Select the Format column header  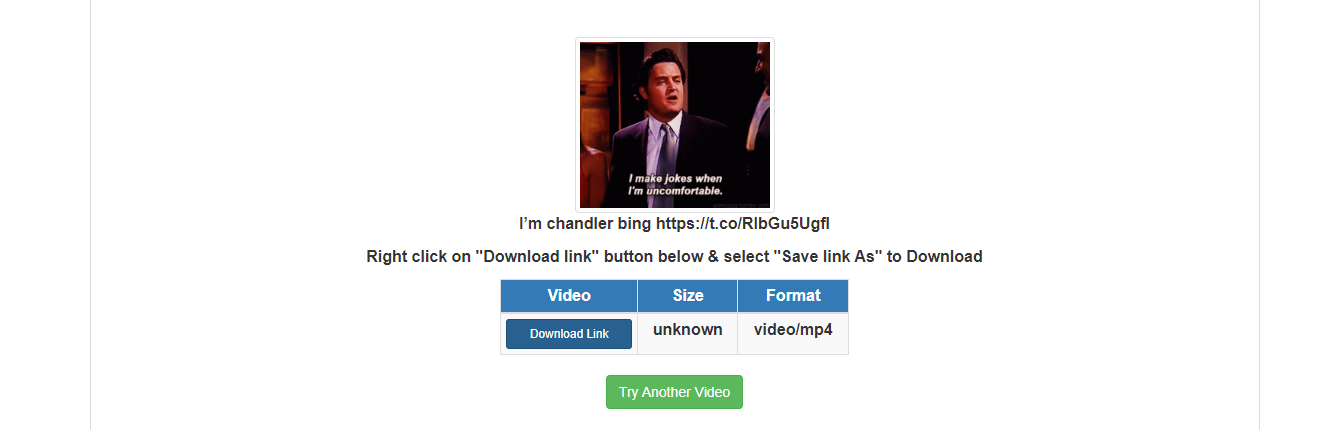[793, 296]
